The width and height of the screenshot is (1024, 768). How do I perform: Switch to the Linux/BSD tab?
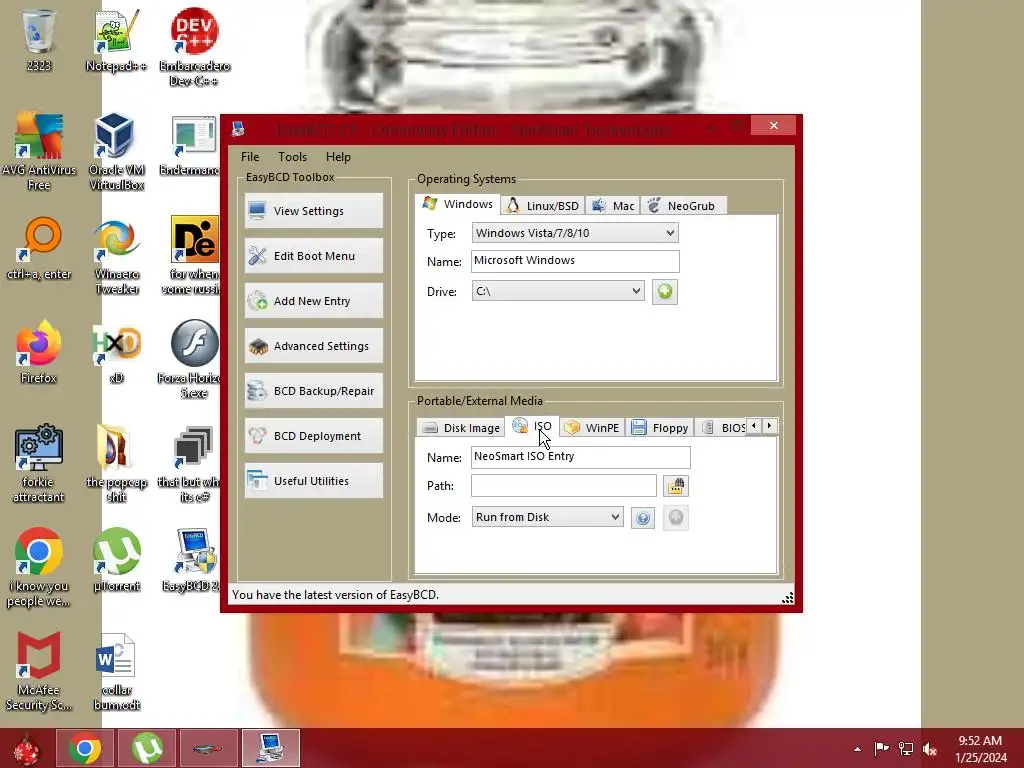(x=543, y=206)
